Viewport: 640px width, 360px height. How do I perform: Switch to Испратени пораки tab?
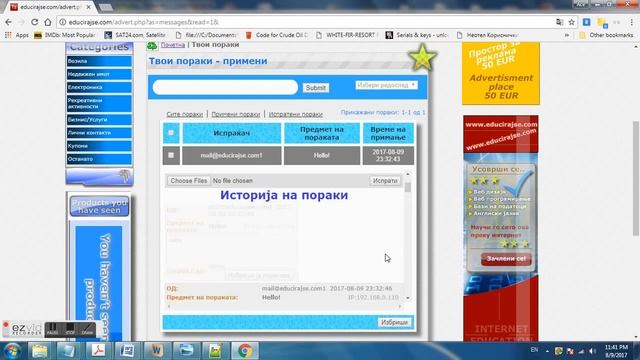[x=296, y=114]
